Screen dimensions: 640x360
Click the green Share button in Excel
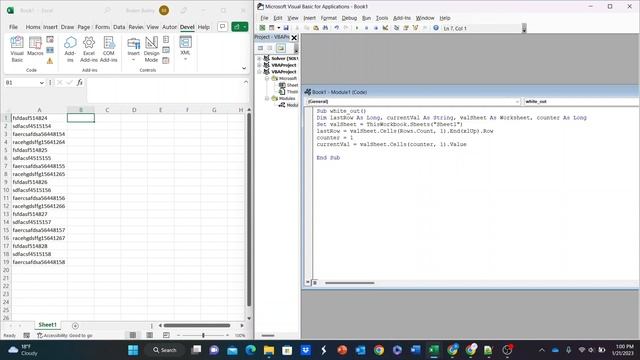[240, 27]
